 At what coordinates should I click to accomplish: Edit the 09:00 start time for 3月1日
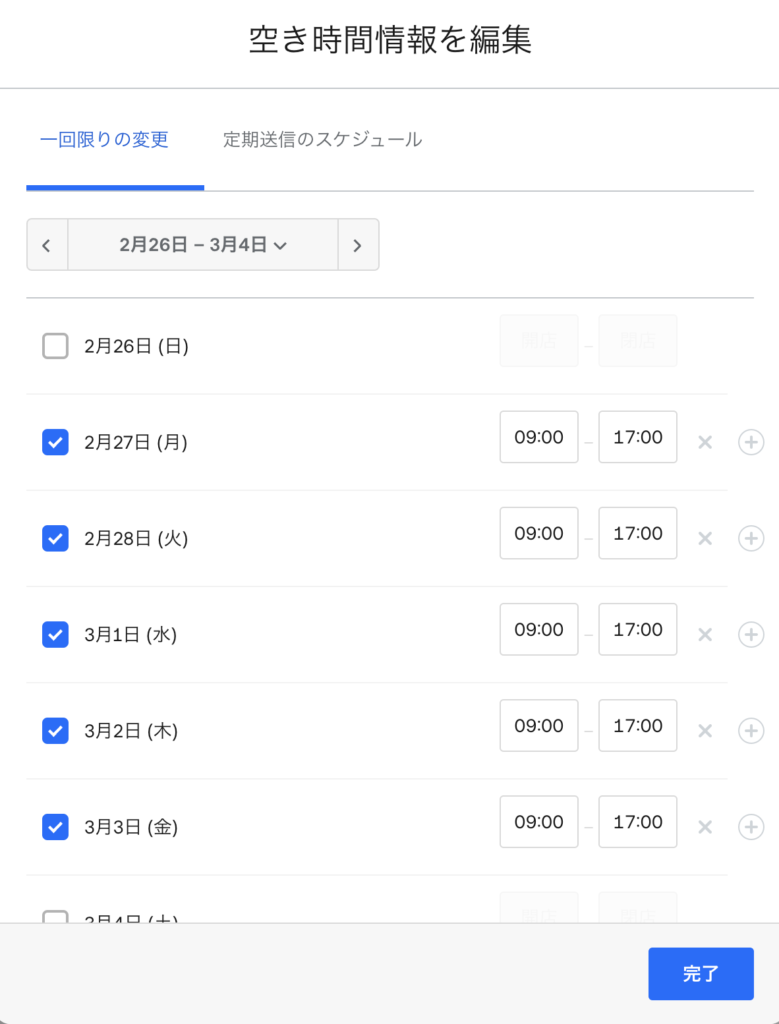(x=539, y=630)
